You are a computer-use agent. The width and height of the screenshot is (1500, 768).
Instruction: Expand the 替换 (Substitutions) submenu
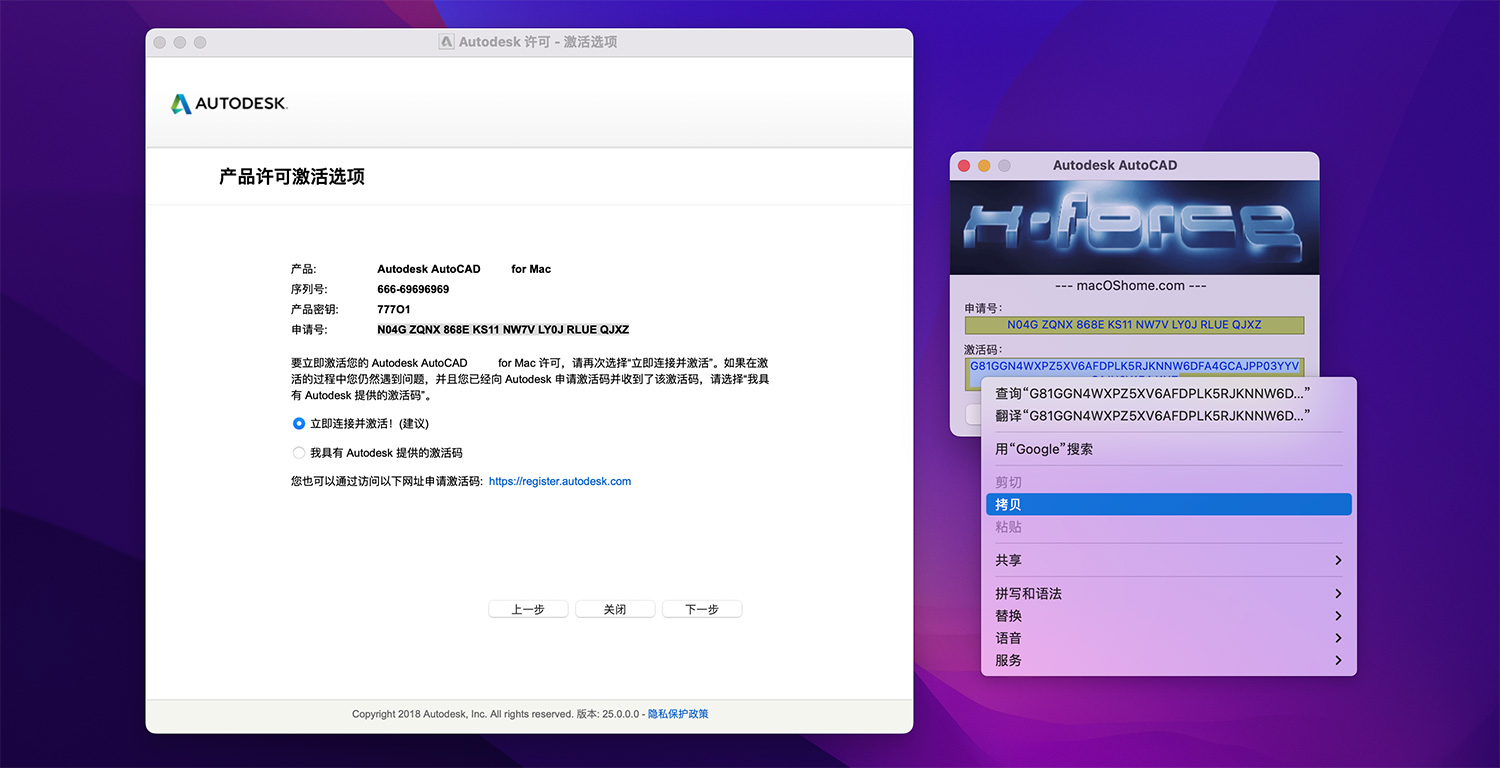(1168, 616)
